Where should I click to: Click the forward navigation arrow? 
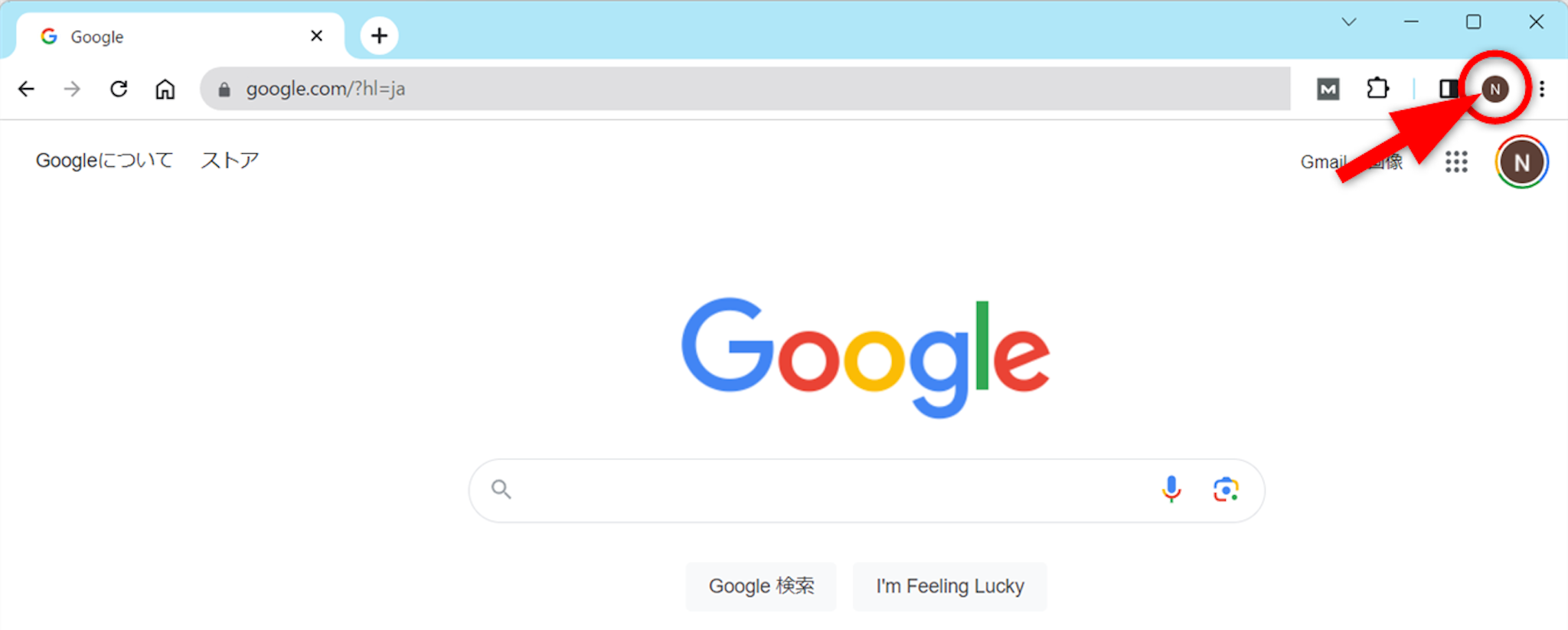click(72, 89)
